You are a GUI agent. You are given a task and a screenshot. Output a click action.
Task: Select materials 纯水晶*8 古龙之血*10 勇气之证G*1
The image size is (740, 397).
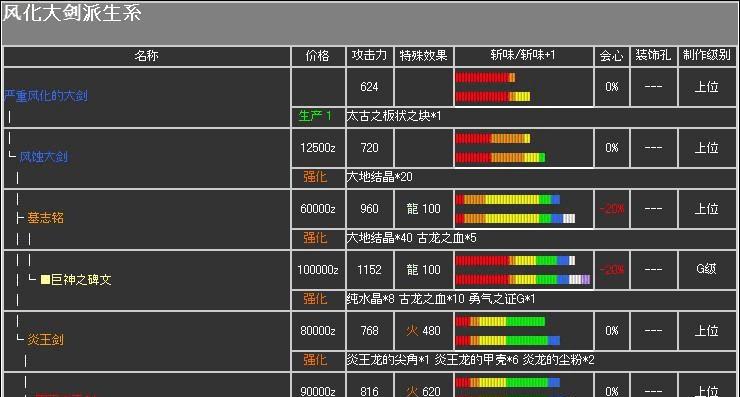441,298
